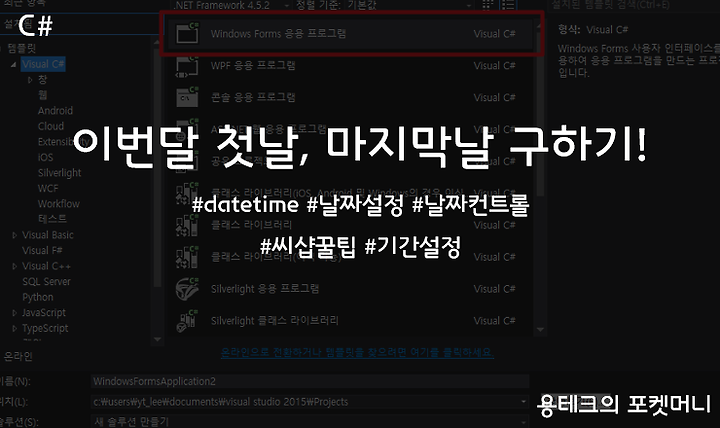Select the 'Silverlight 클래스 라이브러리' row text
720x428 pixels.
(x=275, y=321)
